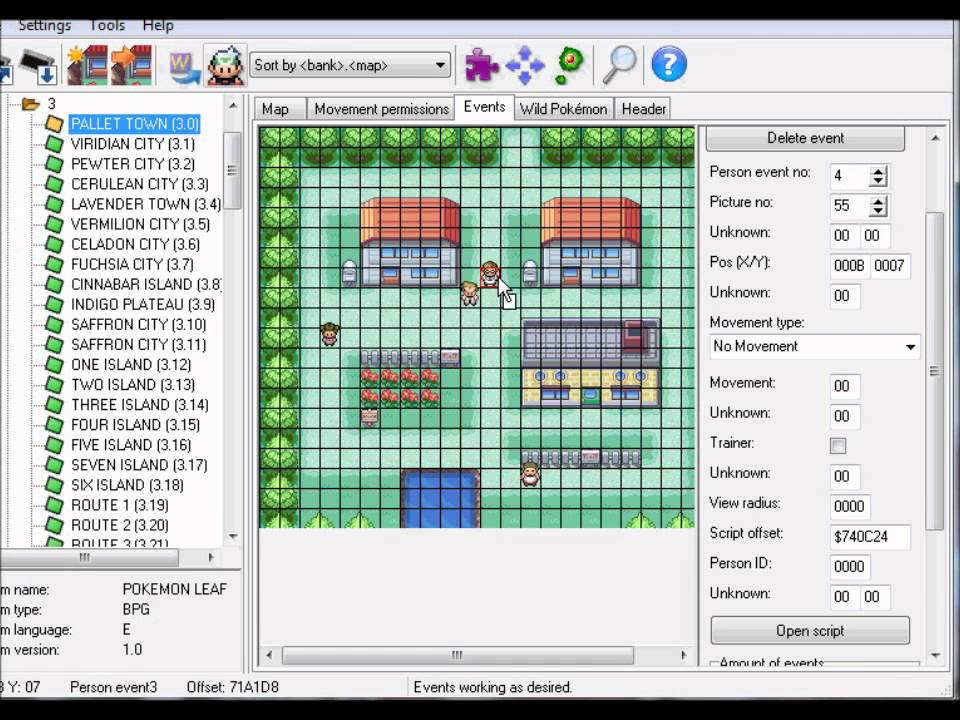960x720 pixels.
Task: Click the sign event near flower garden
Action: click(x=369, y=416)
